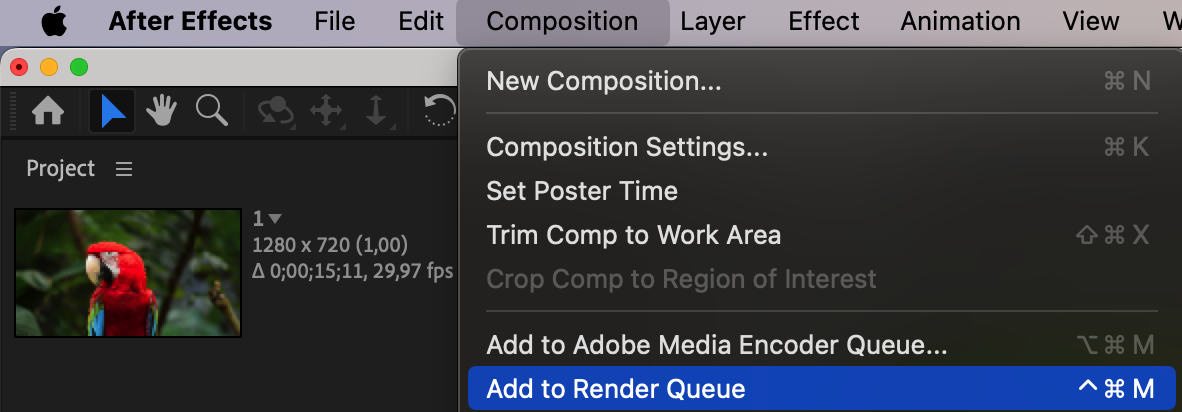
Task: Open the Project panel hamburger menu
Action: click(124, 169)
